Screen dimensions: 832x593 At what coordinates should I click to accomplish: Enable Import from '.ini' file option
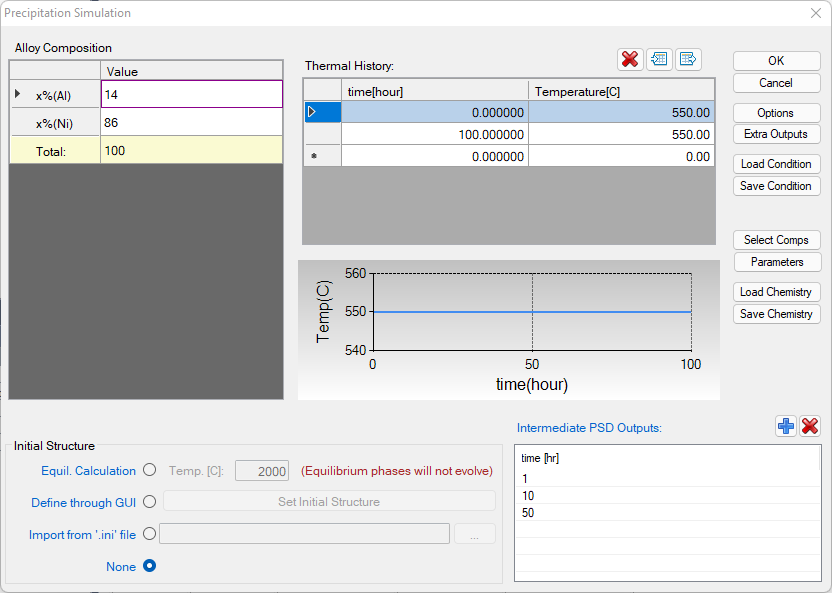point(150,534)
